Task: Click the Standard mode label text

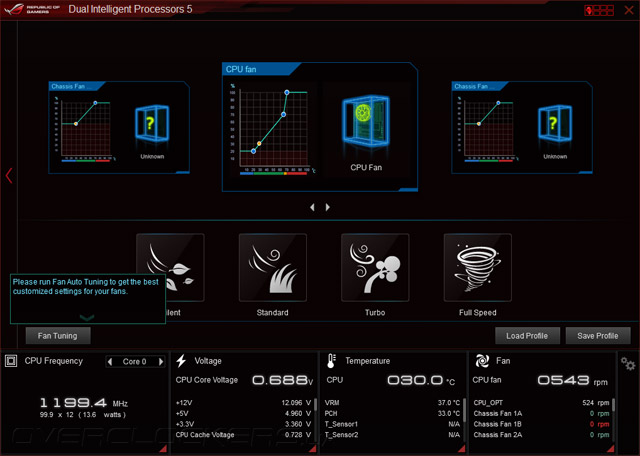Action: tap(273, 312)
